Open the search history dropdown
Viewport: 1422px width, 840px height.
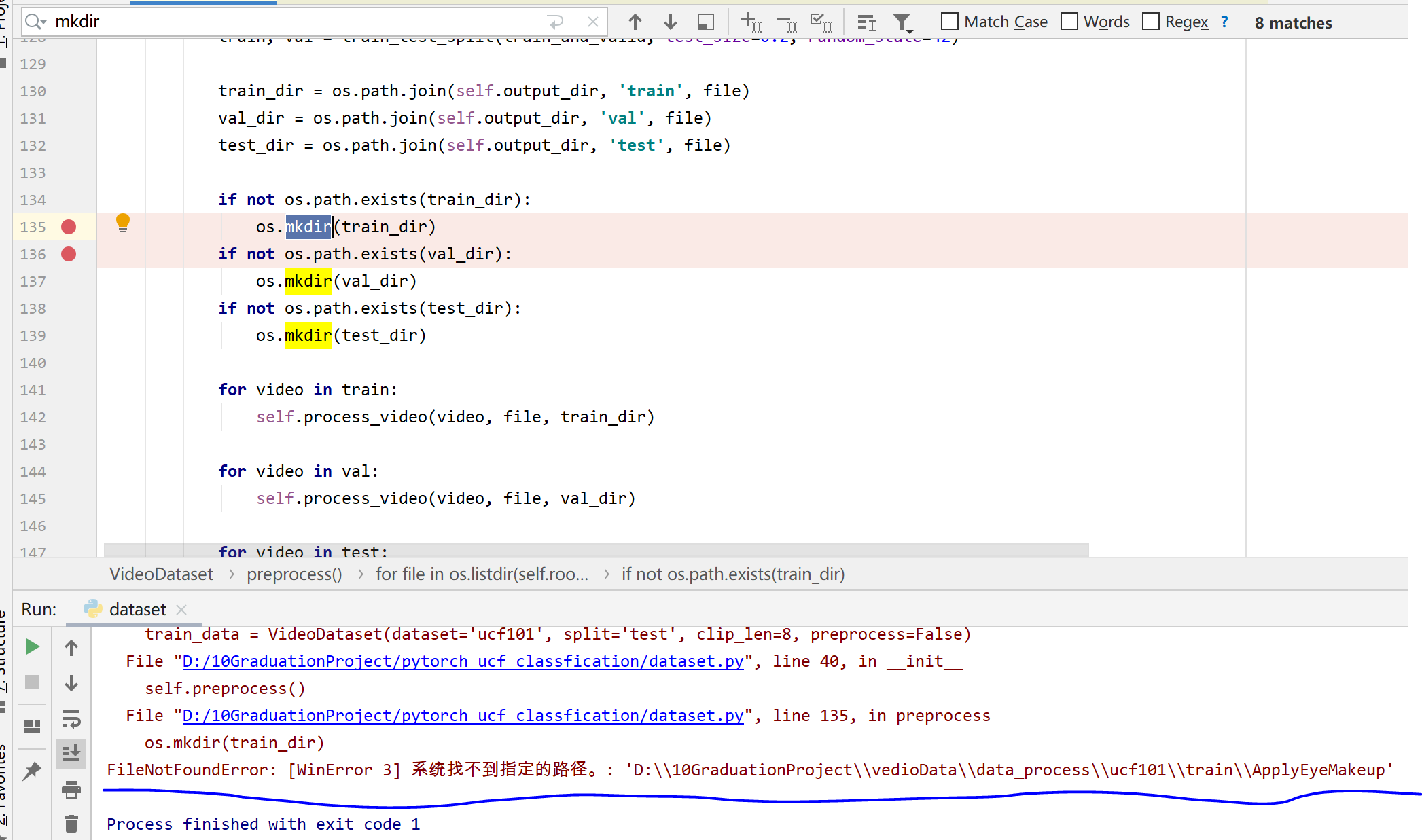point(35,22)
